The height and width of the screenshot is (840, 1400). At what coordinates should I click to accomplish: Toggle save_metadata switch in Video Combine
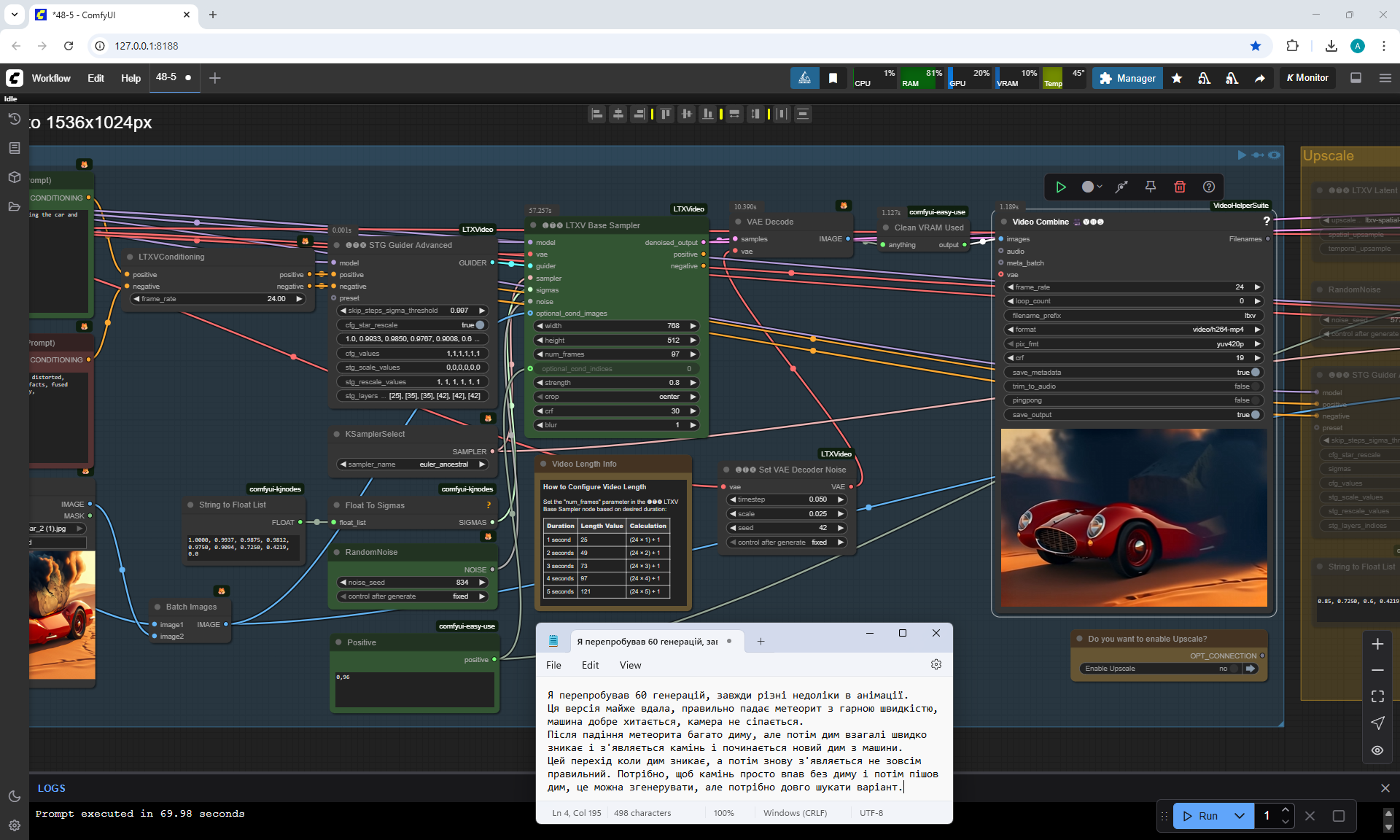point(1255,373)
